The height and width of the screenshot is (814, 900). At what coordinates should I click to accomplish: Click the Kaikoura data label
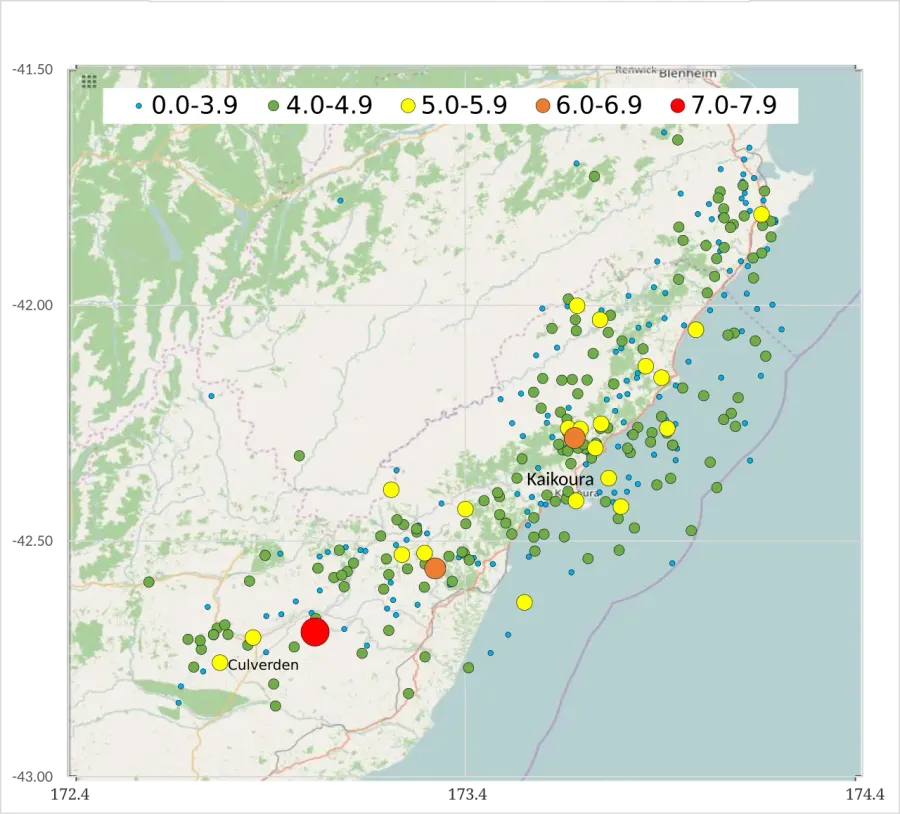pyautogui.click(x=560, y=479)
